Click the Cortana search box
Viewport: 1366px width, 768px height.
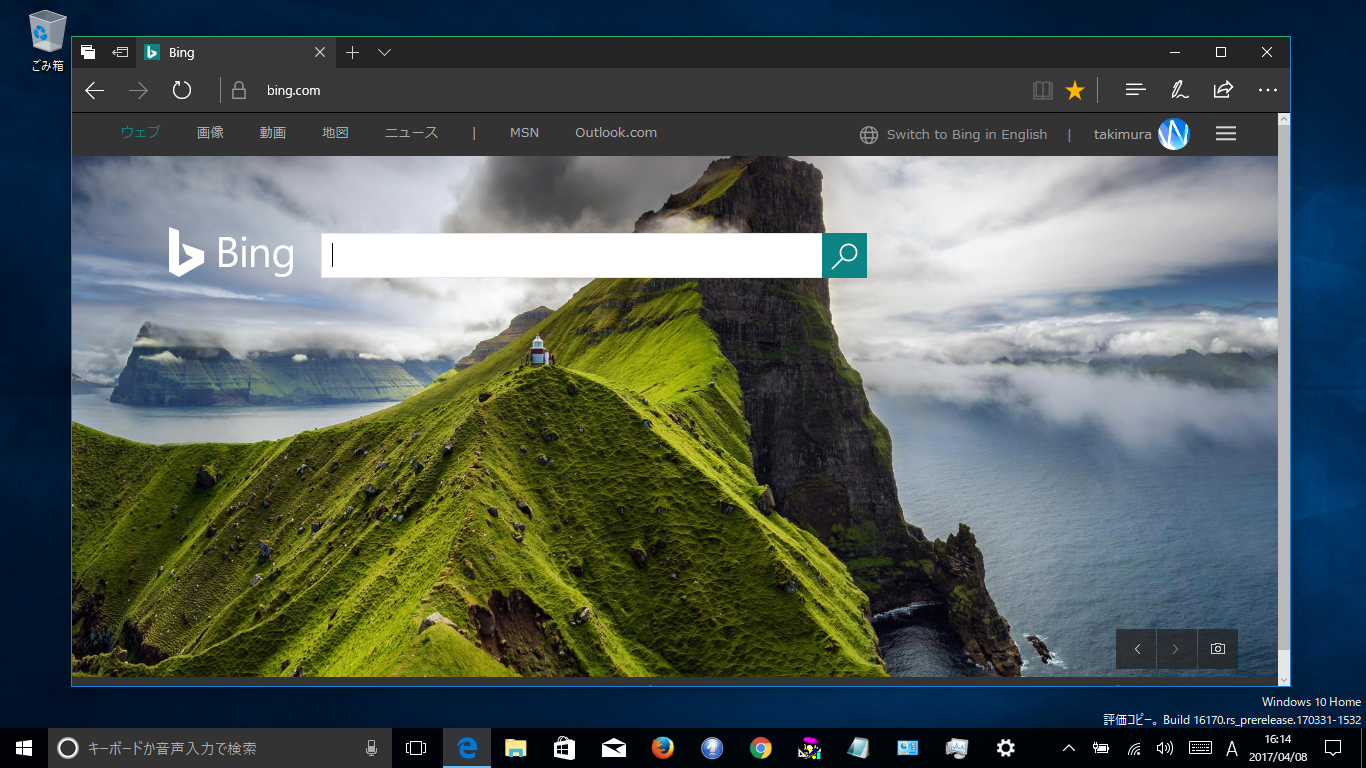coord(221,748)
